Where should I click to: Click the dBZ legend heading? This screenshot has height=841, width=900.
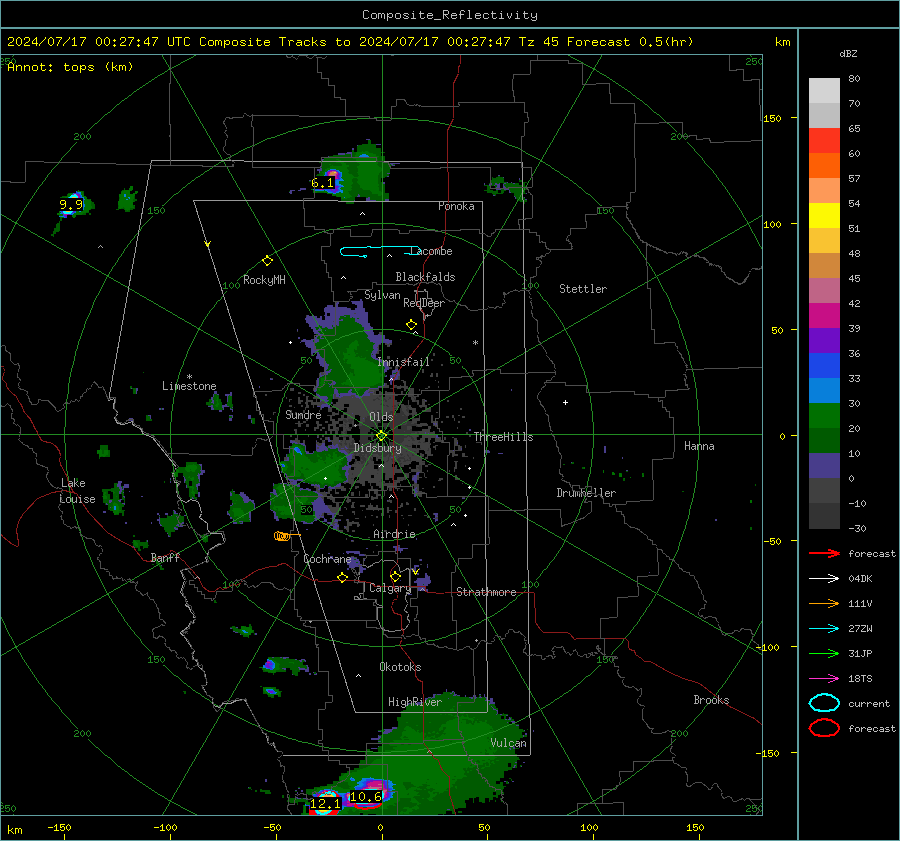848,54
